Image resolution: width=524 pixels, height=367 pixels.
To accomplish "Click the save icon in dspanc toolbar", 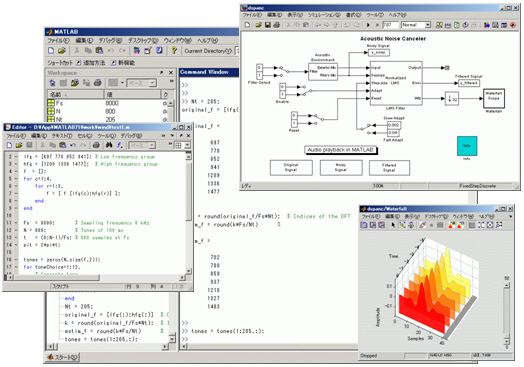I will [268, 25].
